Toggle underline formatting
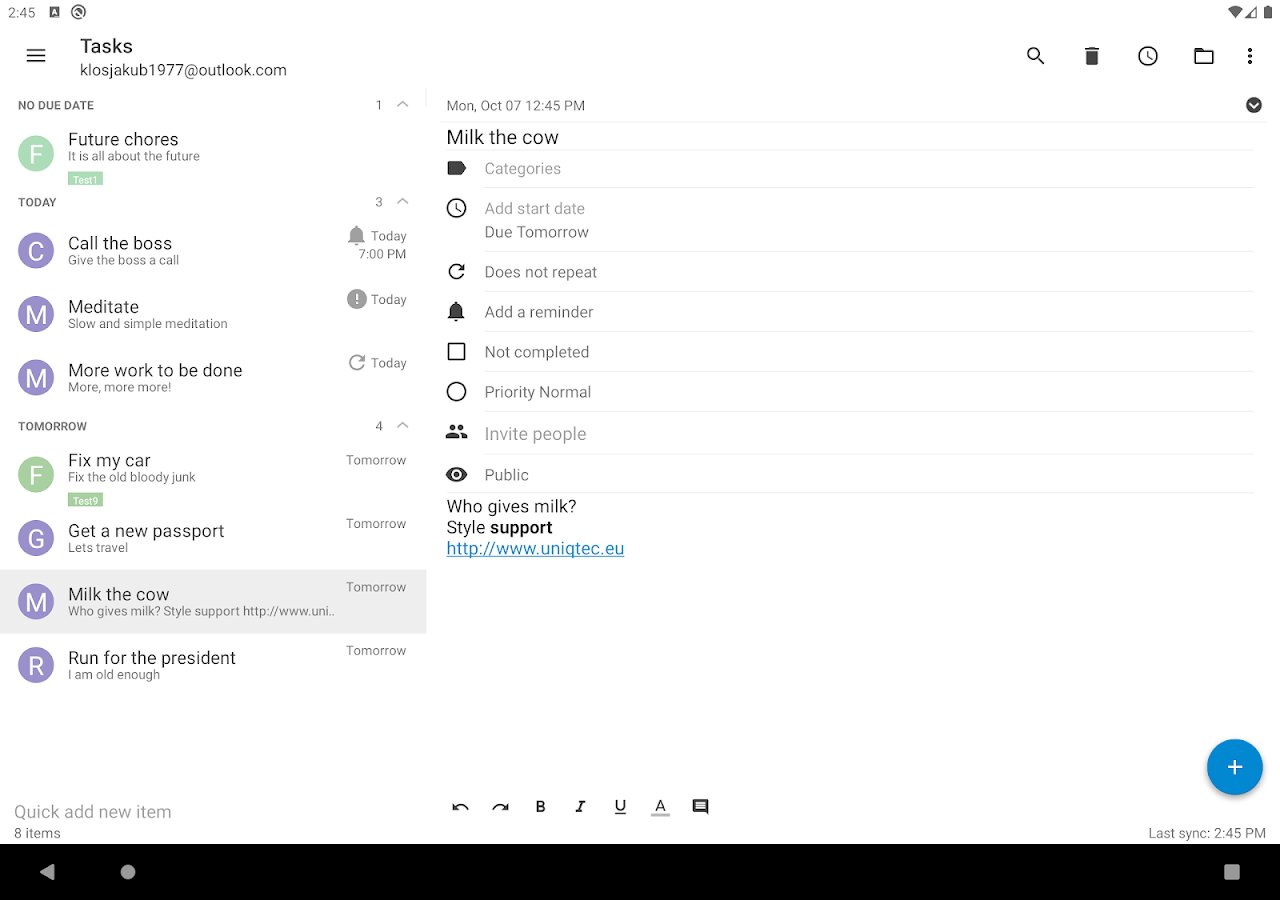 (x=620, y=807)
